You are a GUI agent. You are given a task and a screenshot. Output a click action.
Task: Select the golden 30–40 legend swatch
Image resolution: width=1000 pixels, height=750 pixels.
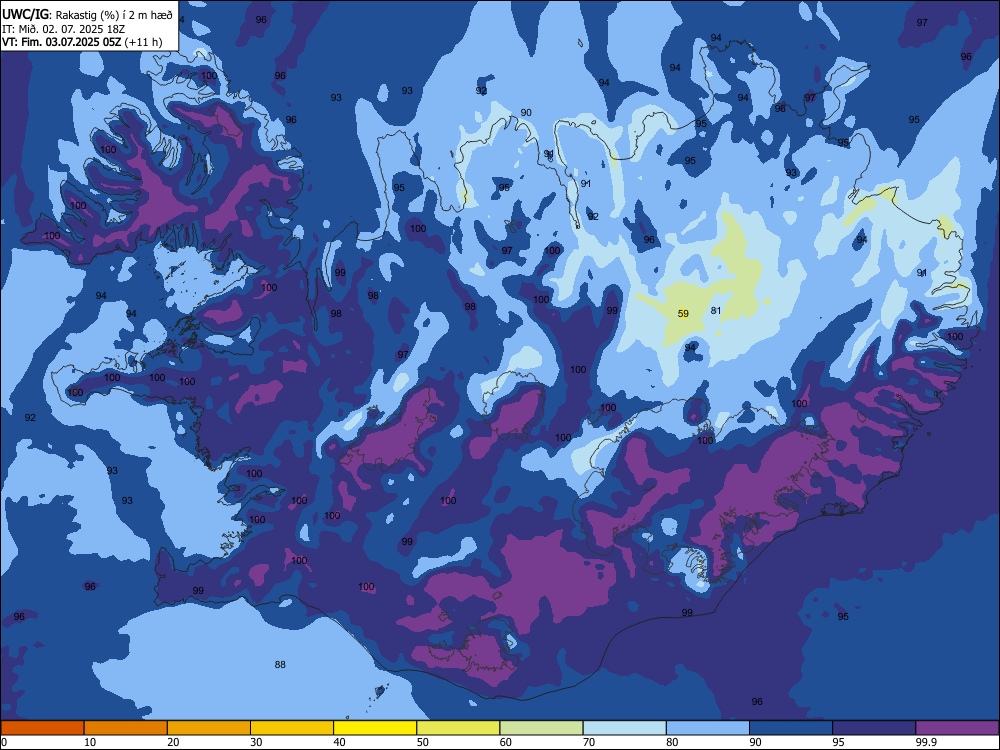292,728
